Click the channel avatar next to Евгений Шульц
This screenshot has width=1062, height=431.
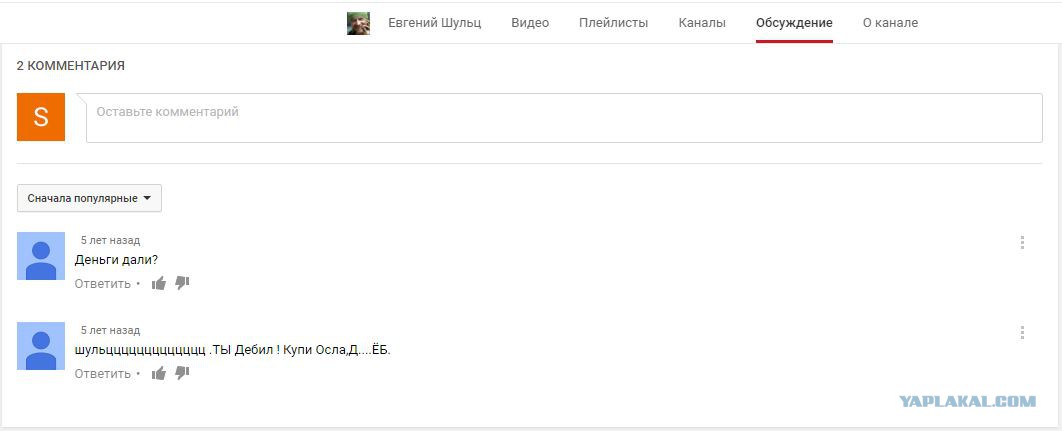[x=358, y=23]
